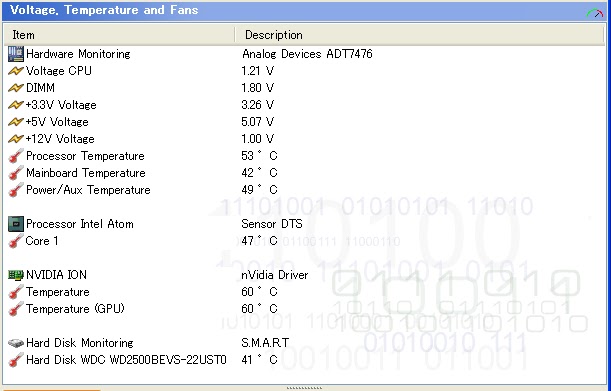
Task: Click the NVIDIA ION graphics card icon
Action: click(16, 275)
